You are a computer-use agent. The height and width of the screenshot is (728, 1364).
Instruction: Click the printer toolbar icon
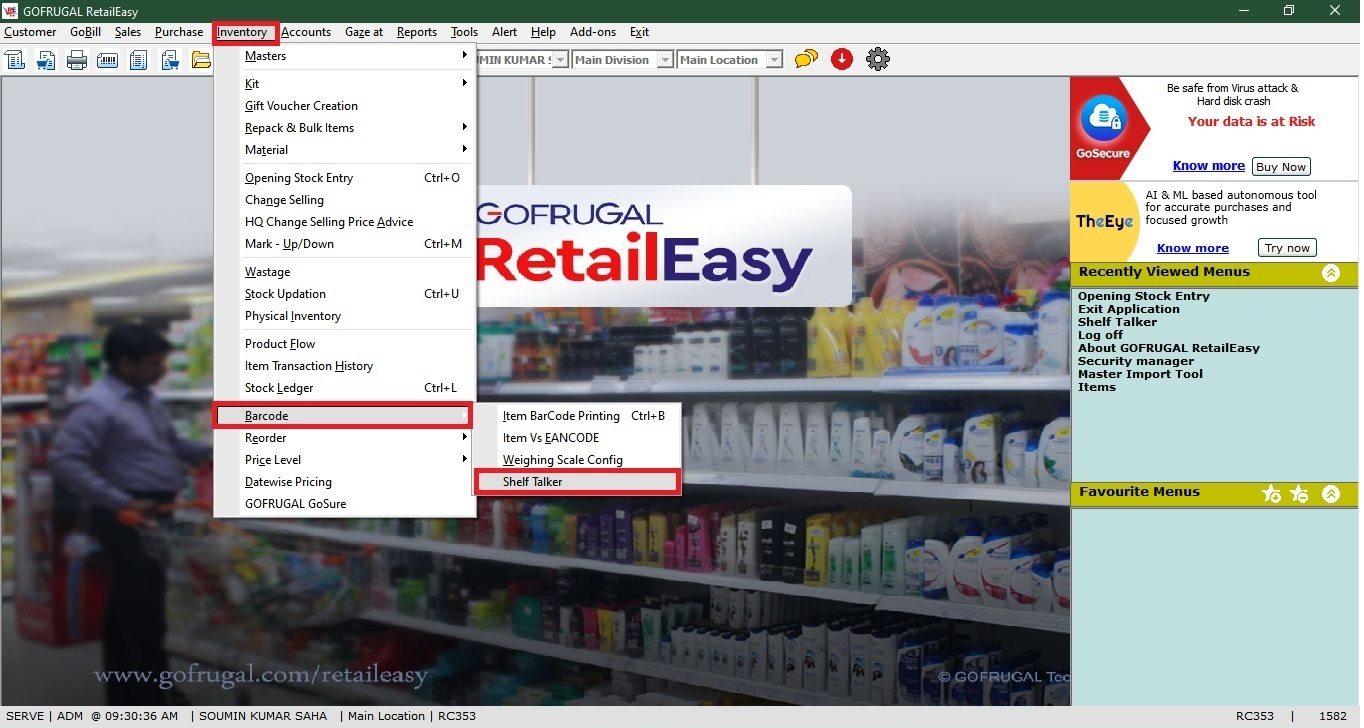click(x=77, y=60)
